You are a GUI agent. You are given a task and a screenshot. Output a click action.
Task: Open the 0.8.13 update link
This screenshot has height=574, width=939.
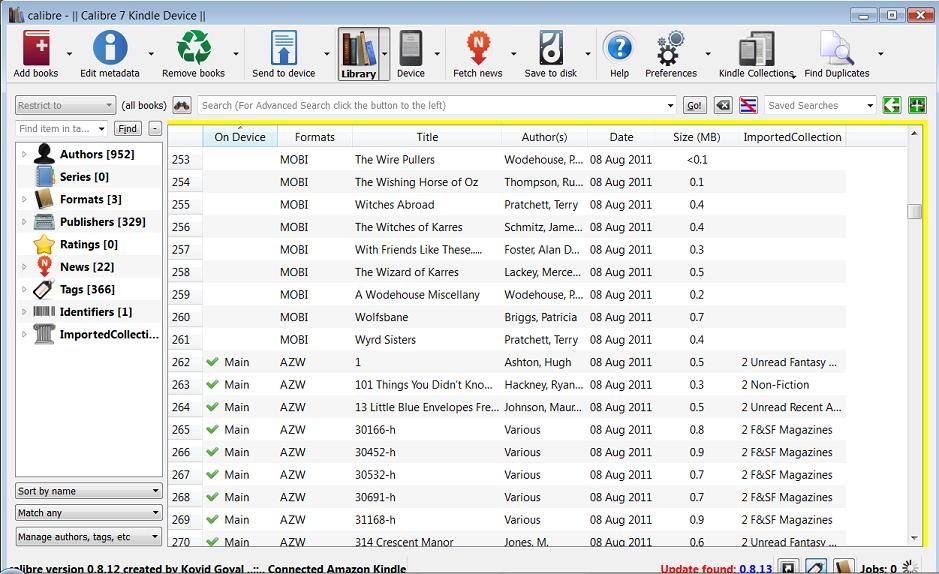point(755,569)
